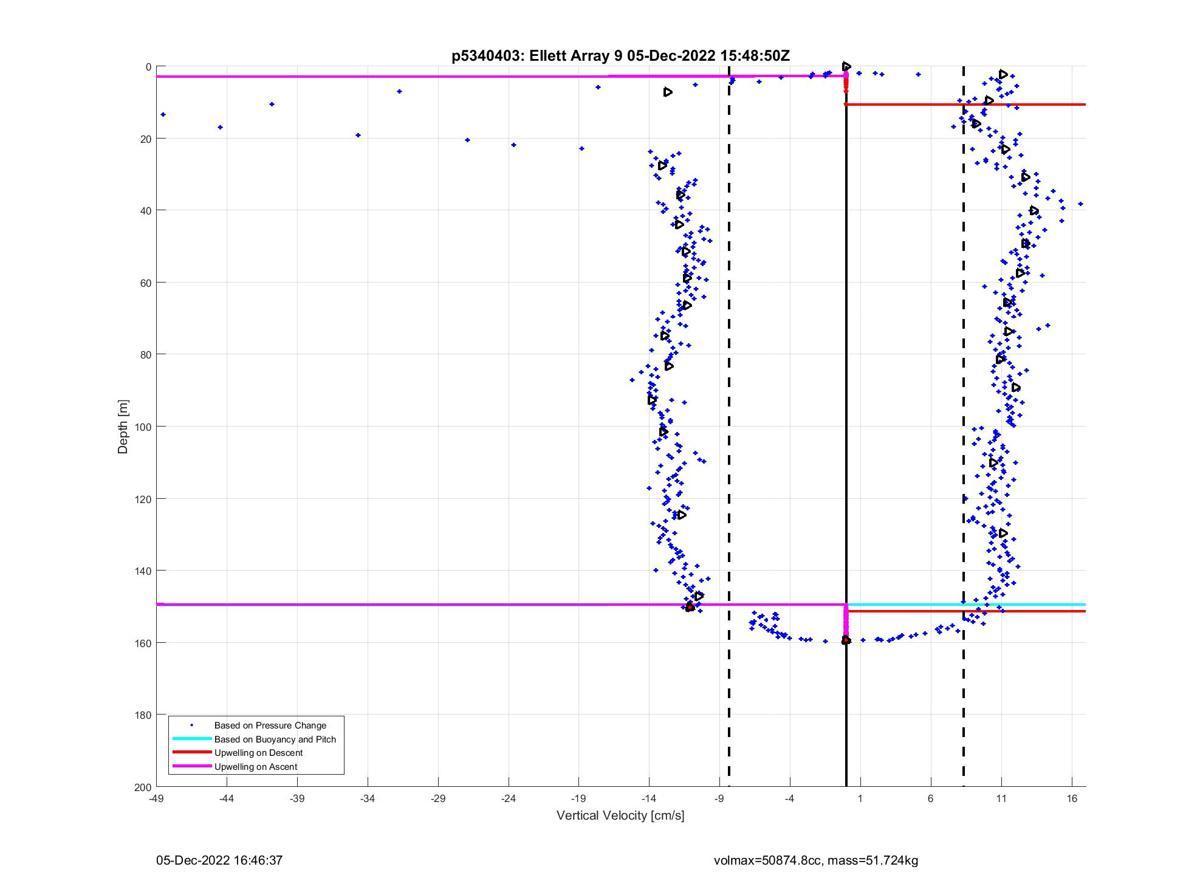The image size is (1200, 885).
Task: Click the plot title 'p5340403: Ellett Array 9'
Action: pos(537,56)
